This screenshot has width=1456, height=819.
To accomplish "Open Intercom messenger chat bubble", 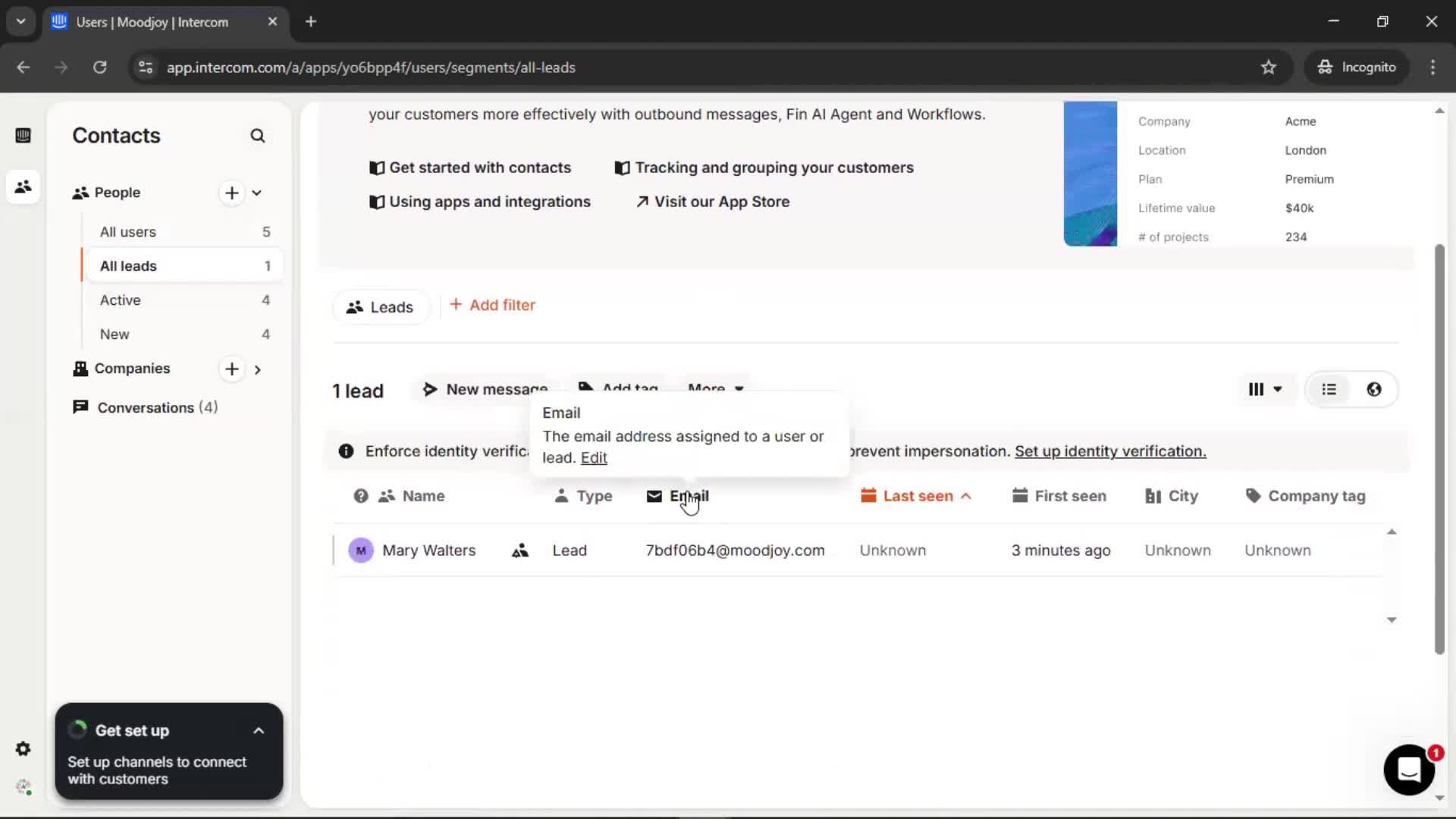I will (x=1409, y=770).
